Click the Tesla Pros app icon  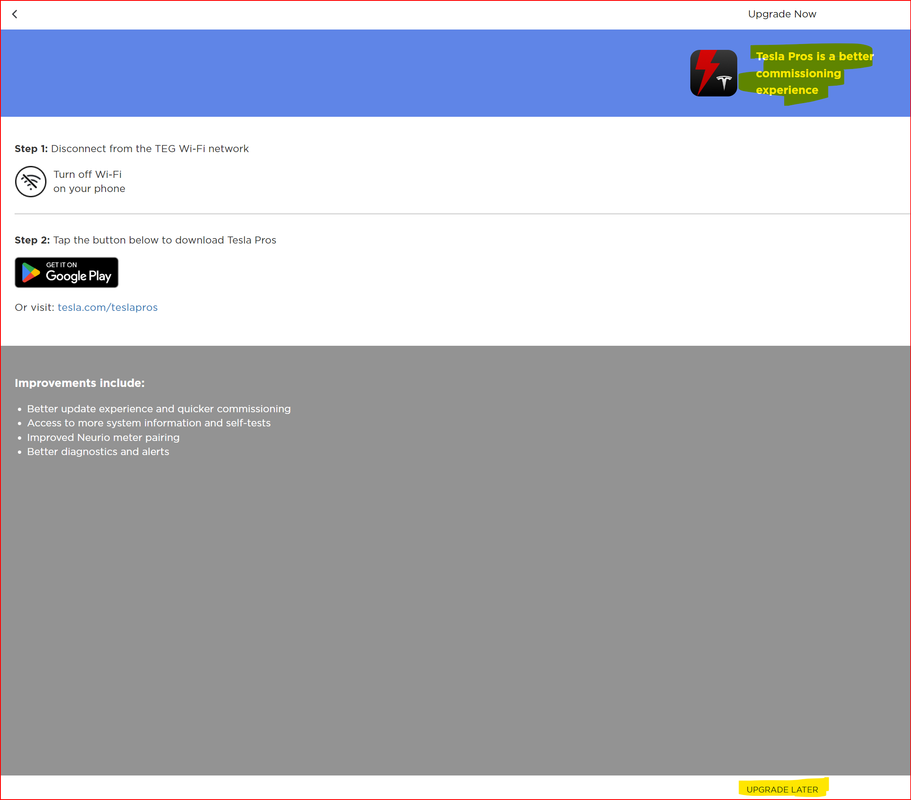713,73
